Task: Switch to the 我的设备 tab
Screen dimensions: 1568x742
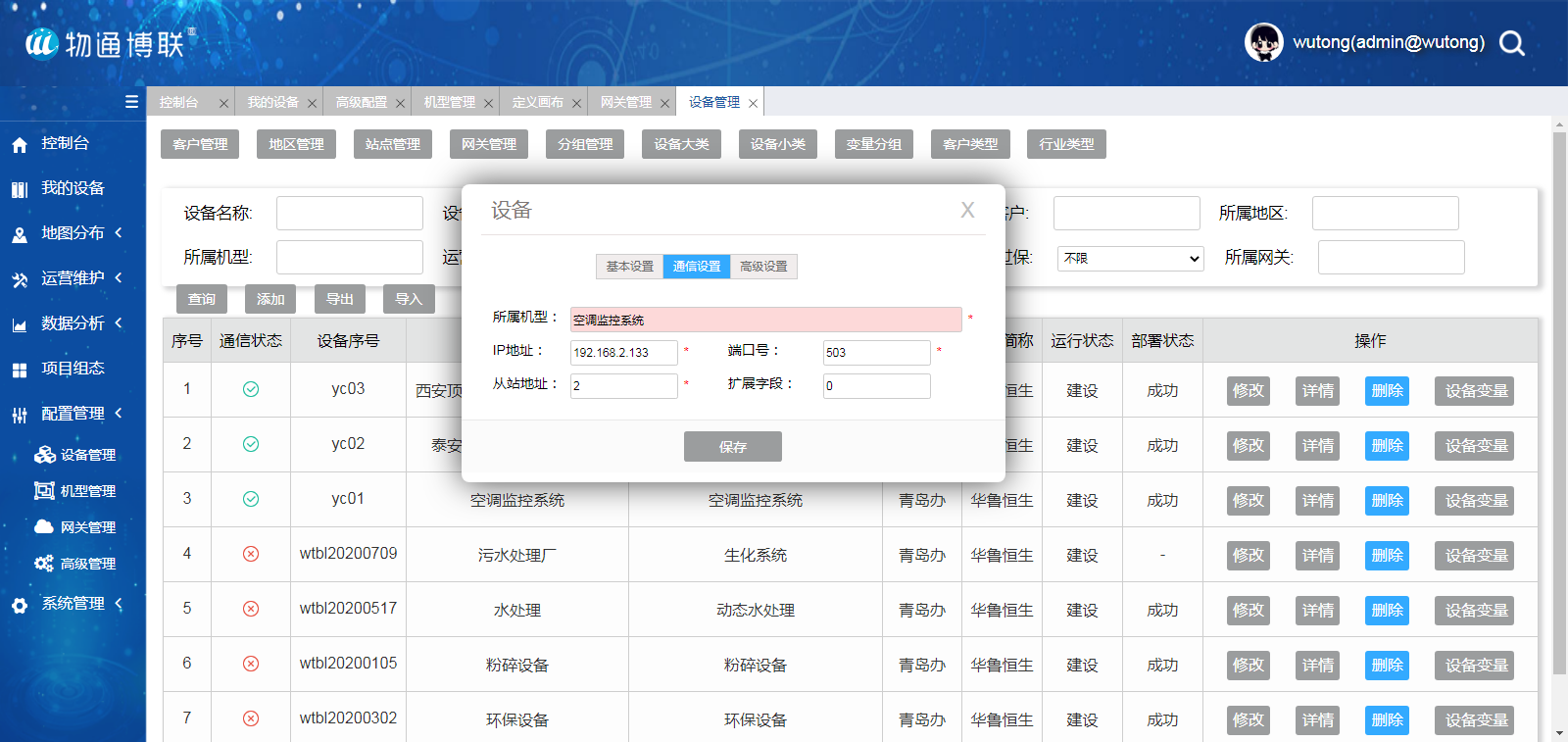Action: coord(279,102)
